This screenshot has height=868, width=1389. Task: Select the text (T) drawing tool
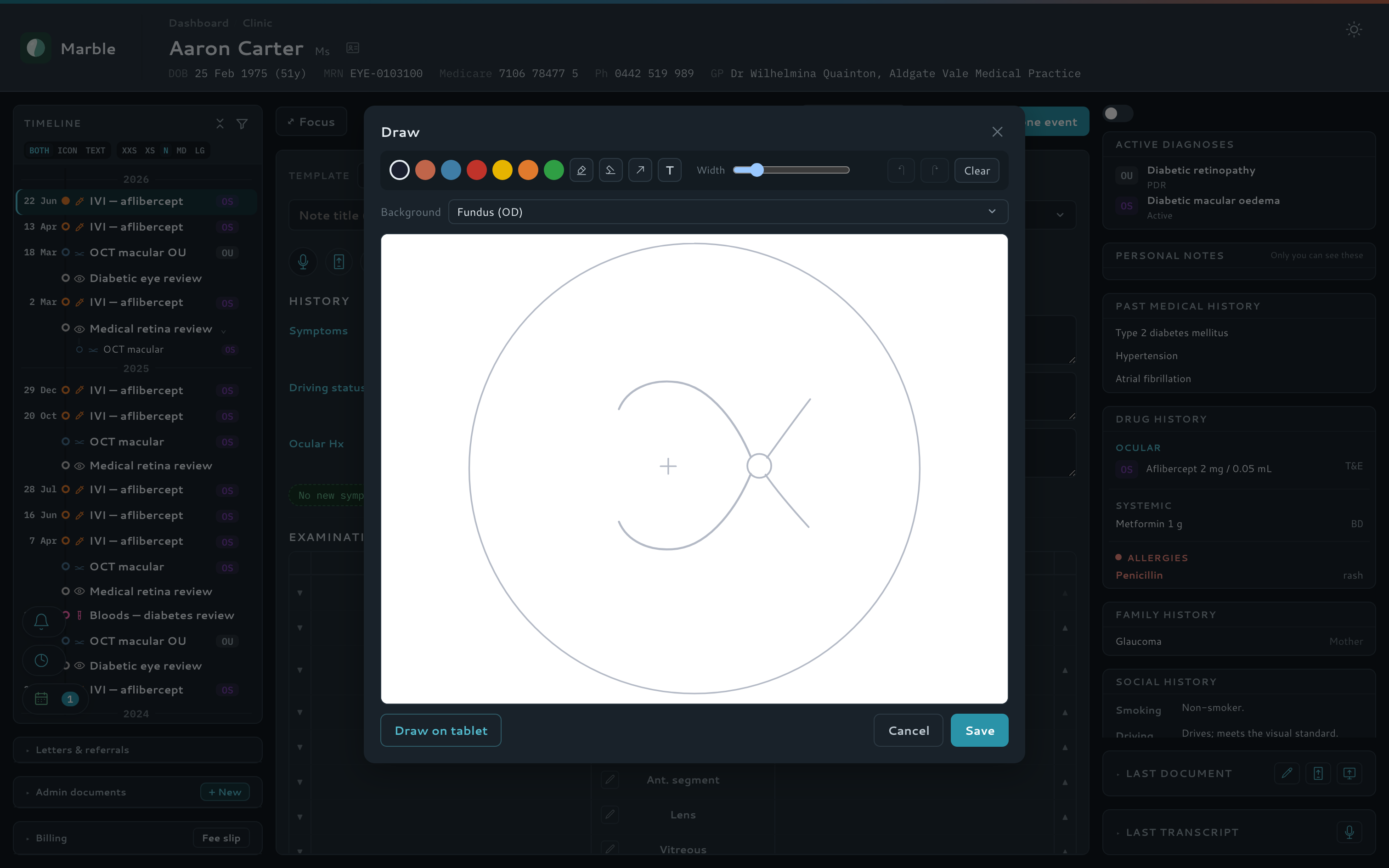tap(669, 170)
